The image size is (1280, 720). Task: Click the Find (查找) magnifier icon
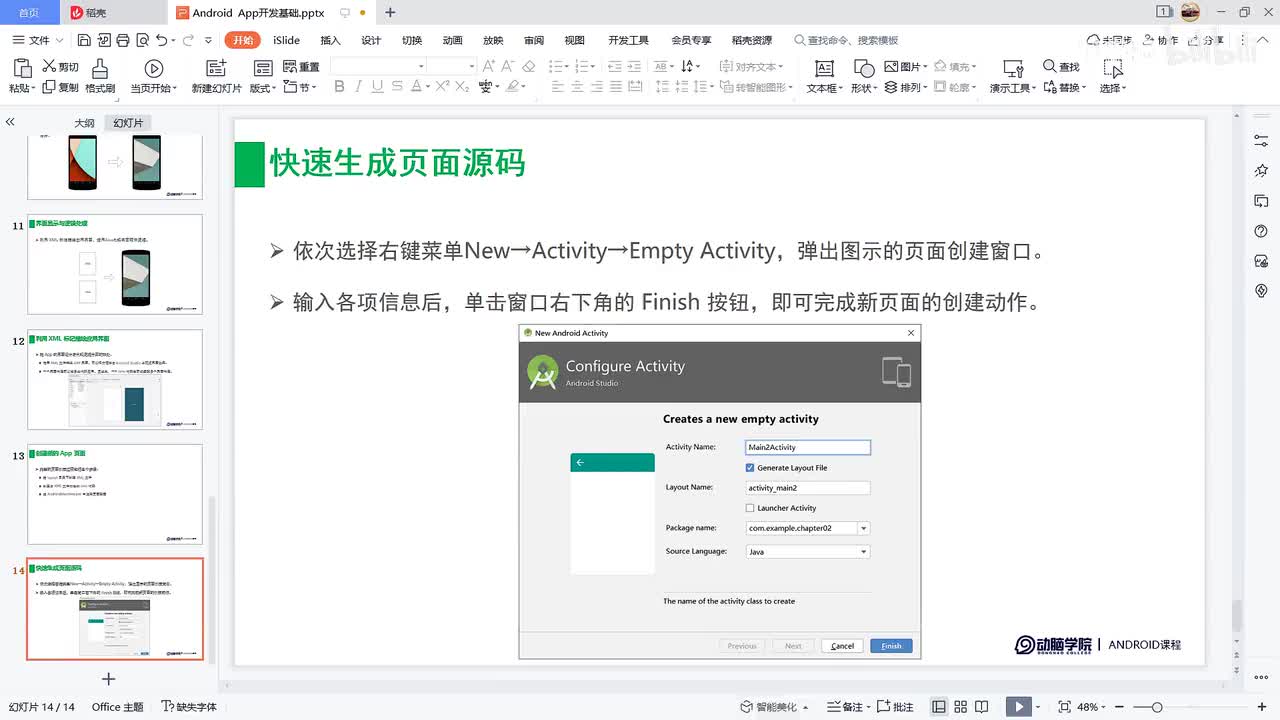(1049, 66)
